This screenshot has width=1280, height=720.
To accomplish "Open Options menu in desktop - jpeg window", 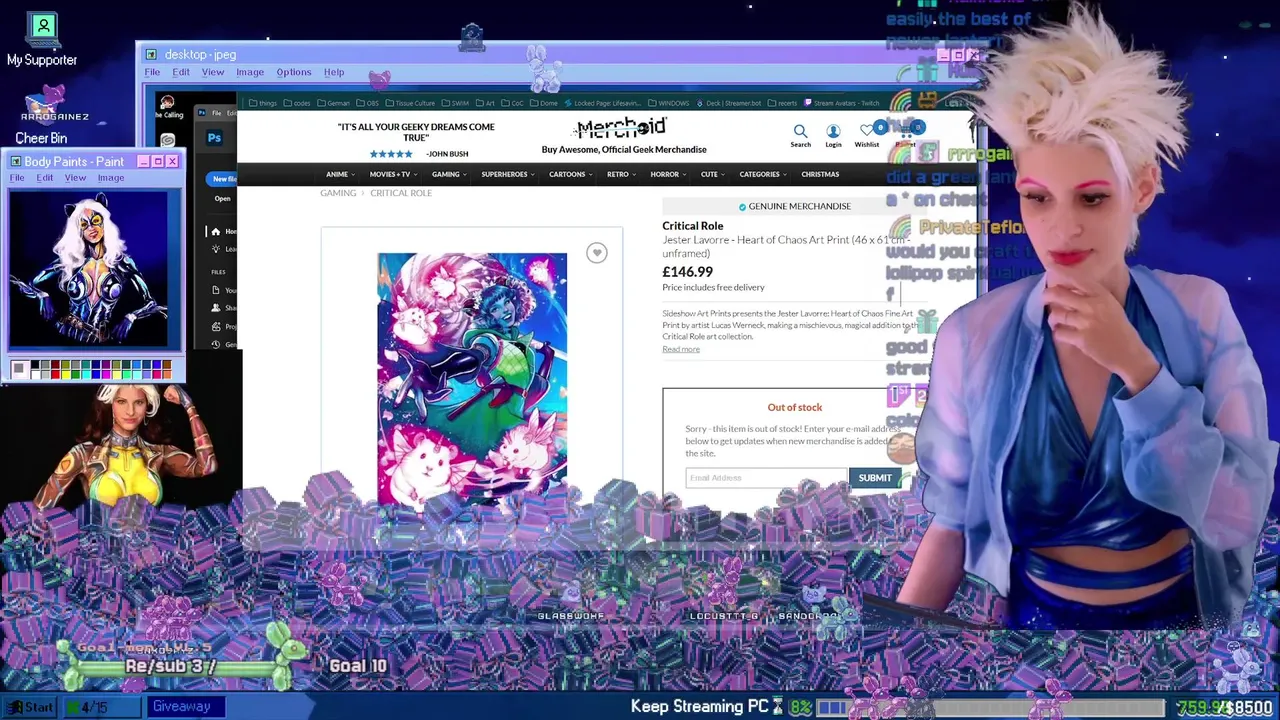I will 294,72.
